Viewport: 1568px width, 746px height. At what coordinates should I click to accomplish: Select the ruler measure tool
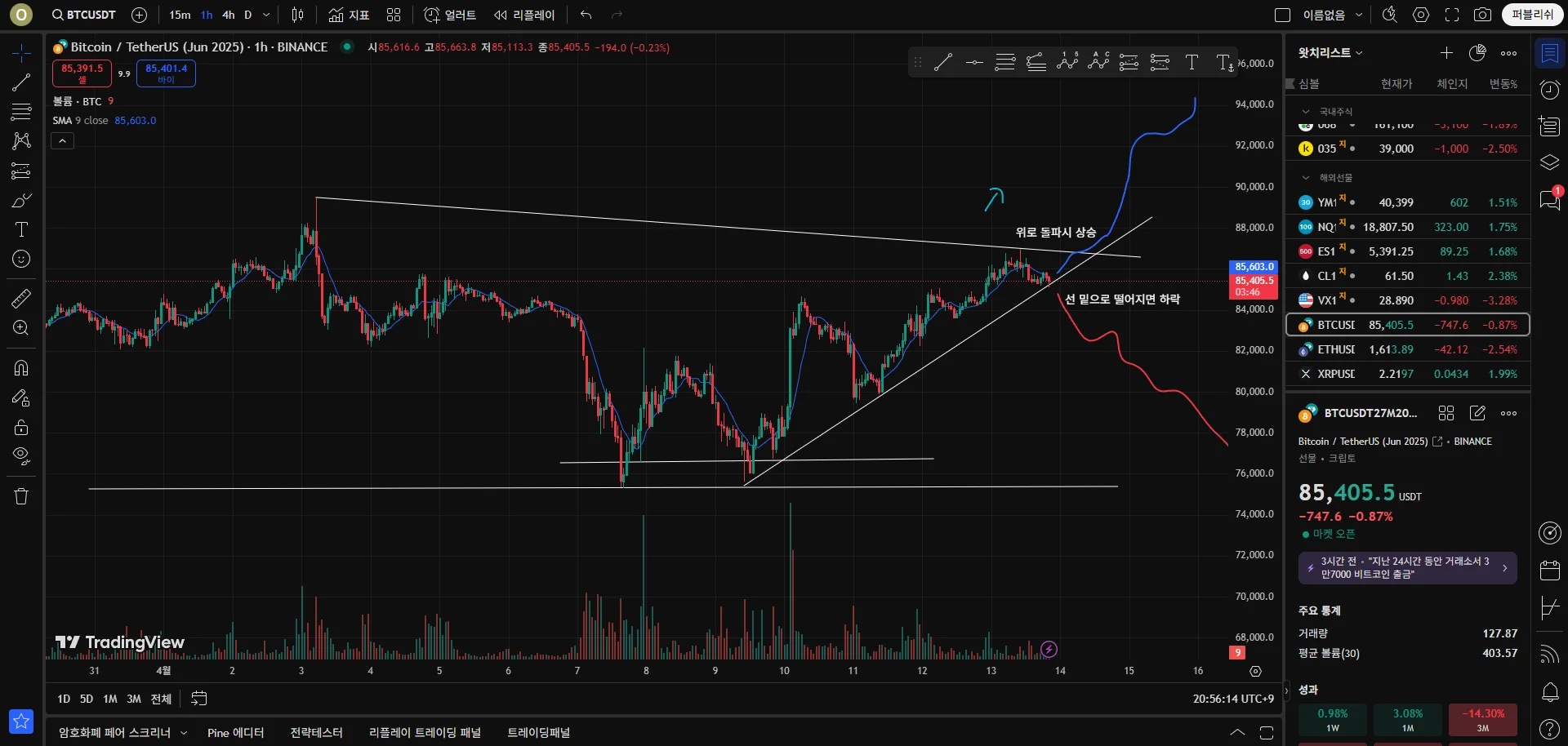pyautogui.click(x=21, y=299)
